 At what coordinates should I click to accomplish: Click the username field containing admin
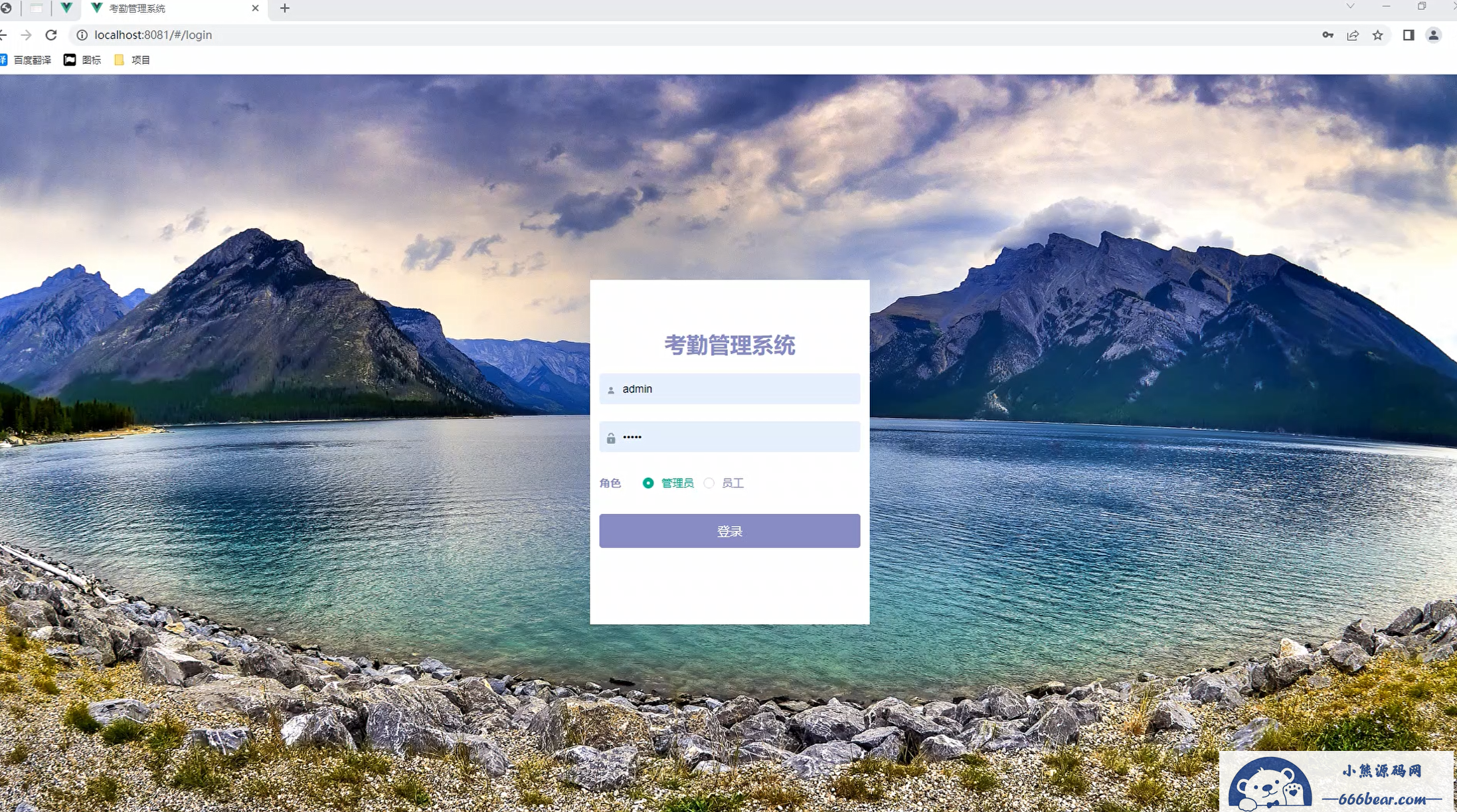[x=729, y=389]
